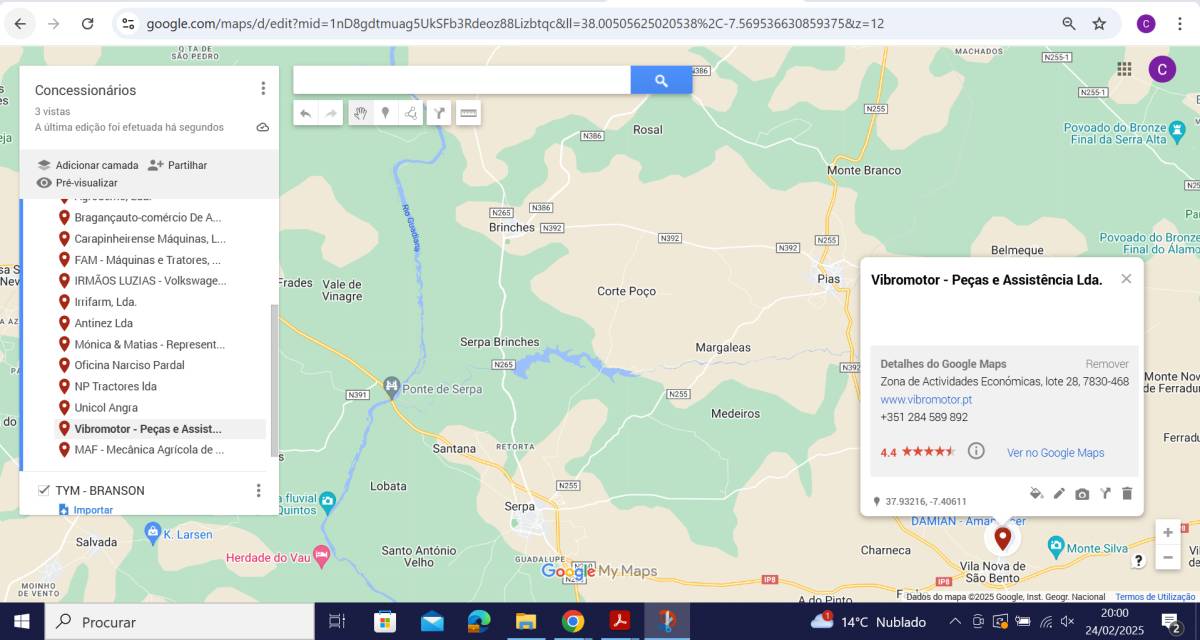Image resolution: width=1200 pixels, height=640 pixels.
Task: Click the undo arrow in map toolbar
Action: [x=306, y=113]
